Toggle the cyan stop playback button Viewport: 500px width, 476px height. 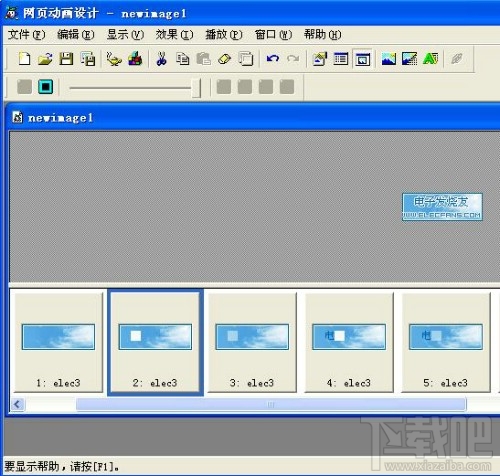(46, 87)
